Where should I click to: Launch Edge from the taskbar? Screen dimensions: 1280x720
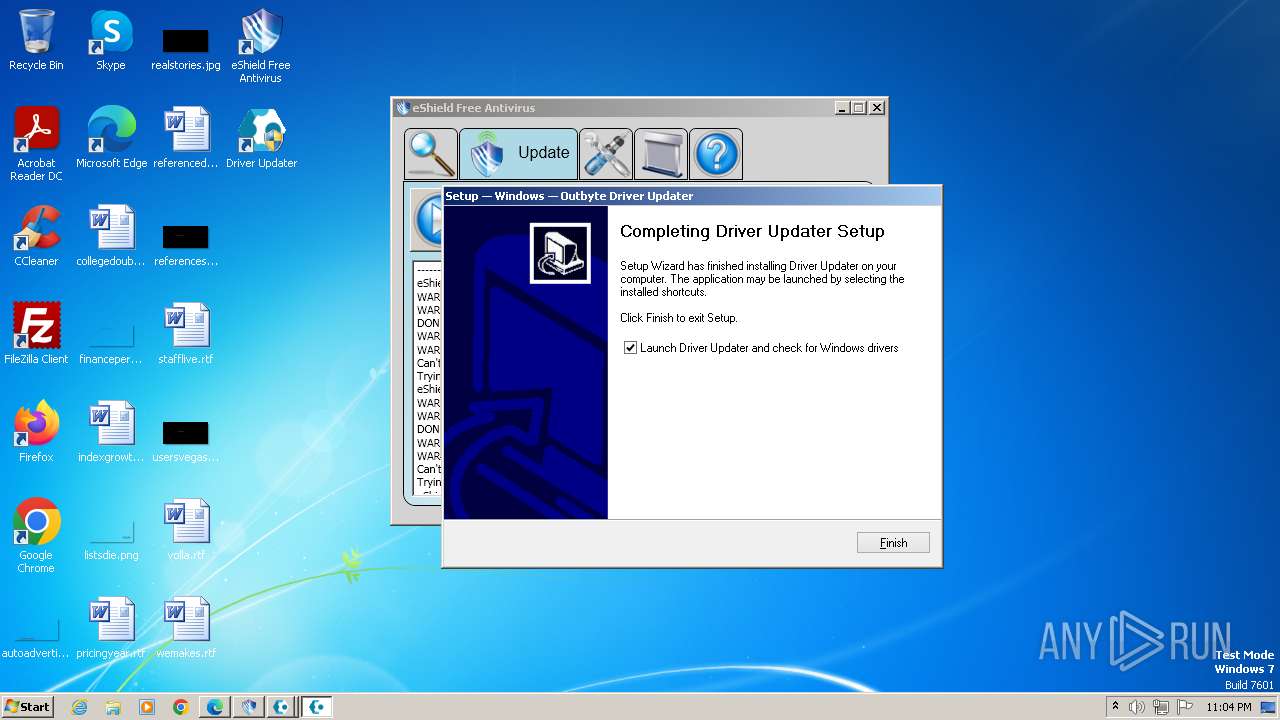(215, 707)
